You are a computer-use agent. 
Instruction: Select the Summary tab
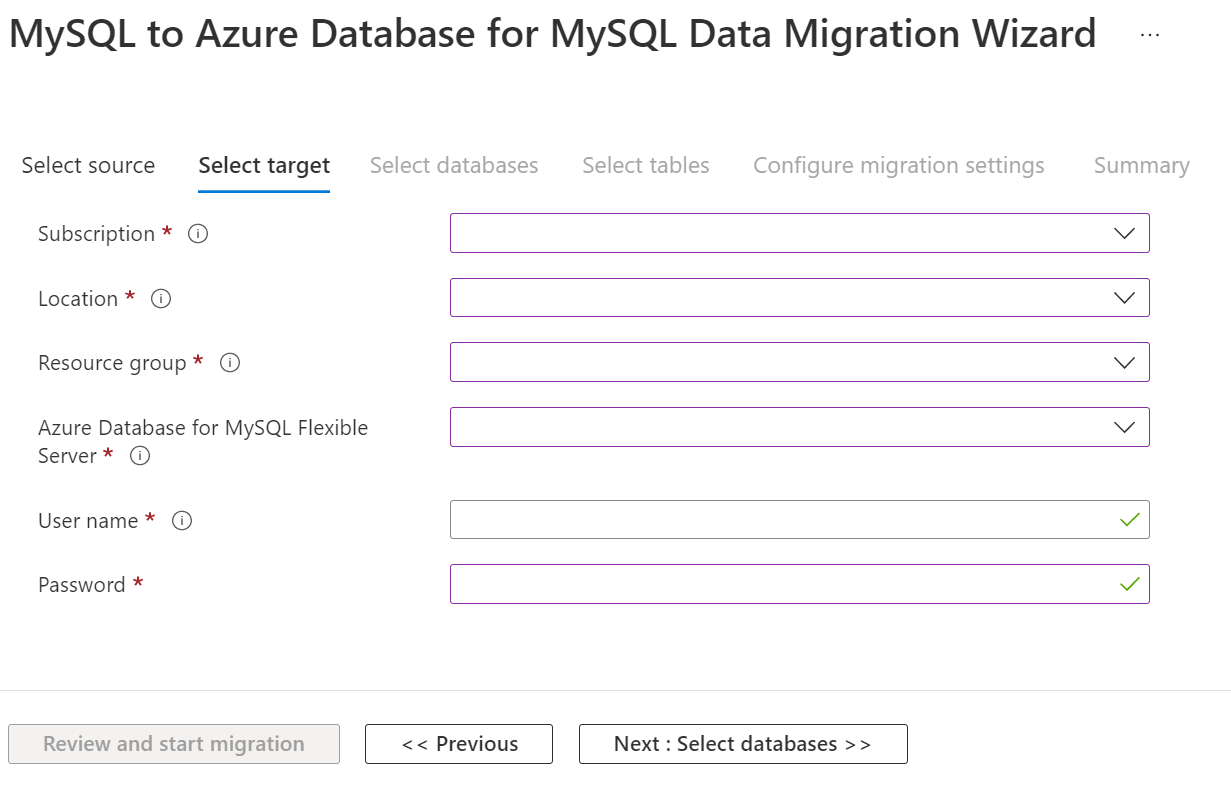pos(1141,165)
